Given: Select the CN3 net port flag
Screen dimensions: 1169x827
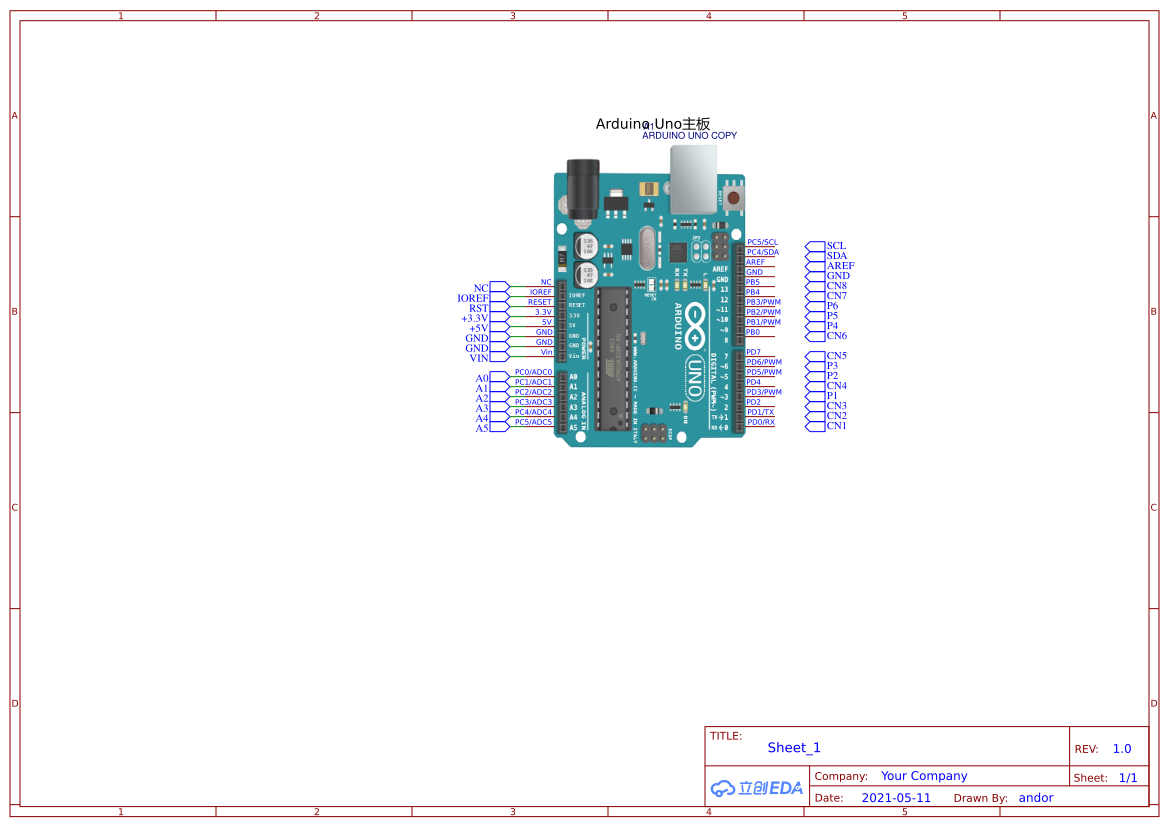Looking at the screenshot, I should (x=815, y=406).
